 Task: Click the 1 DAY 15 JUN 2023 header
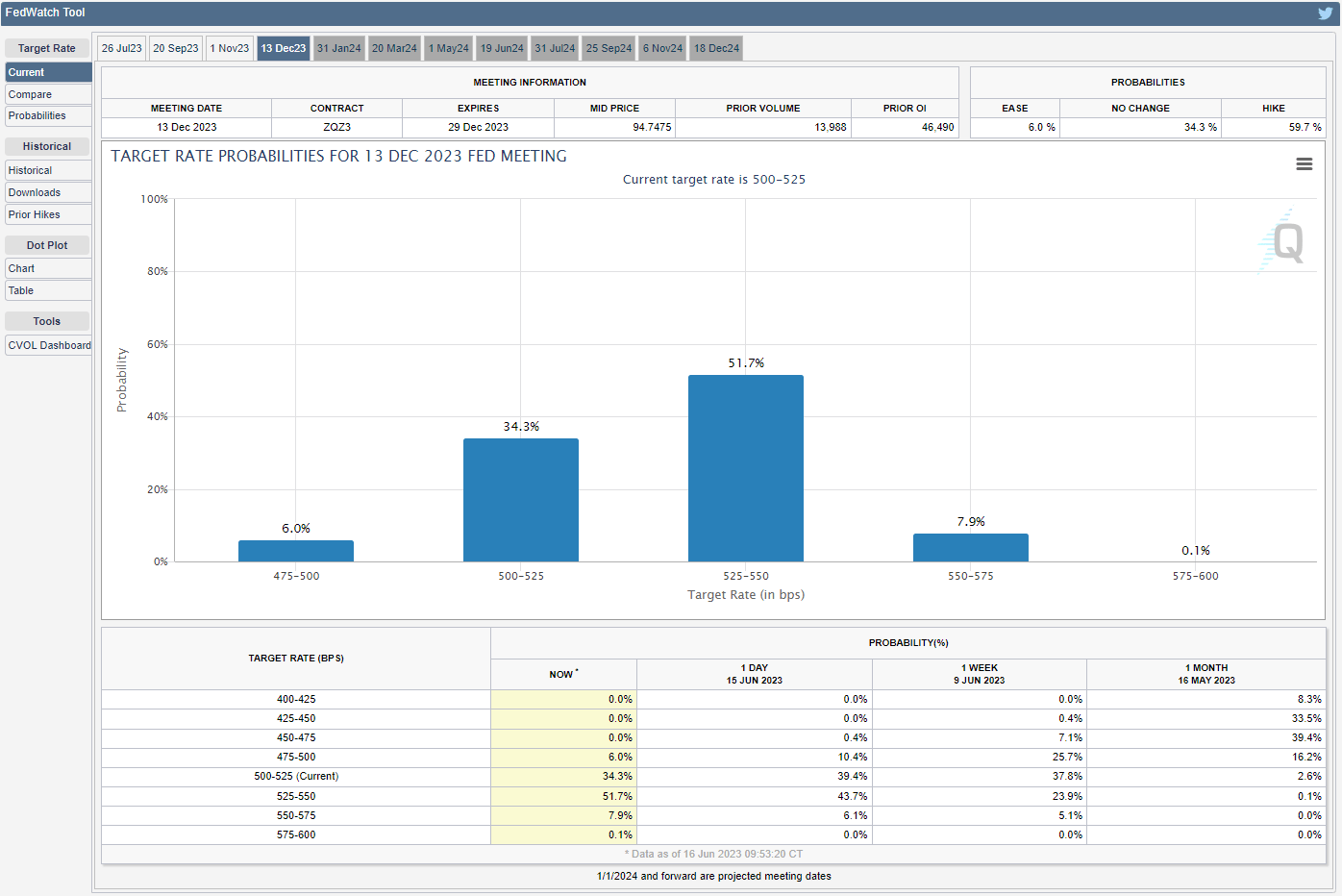(755, 674)
